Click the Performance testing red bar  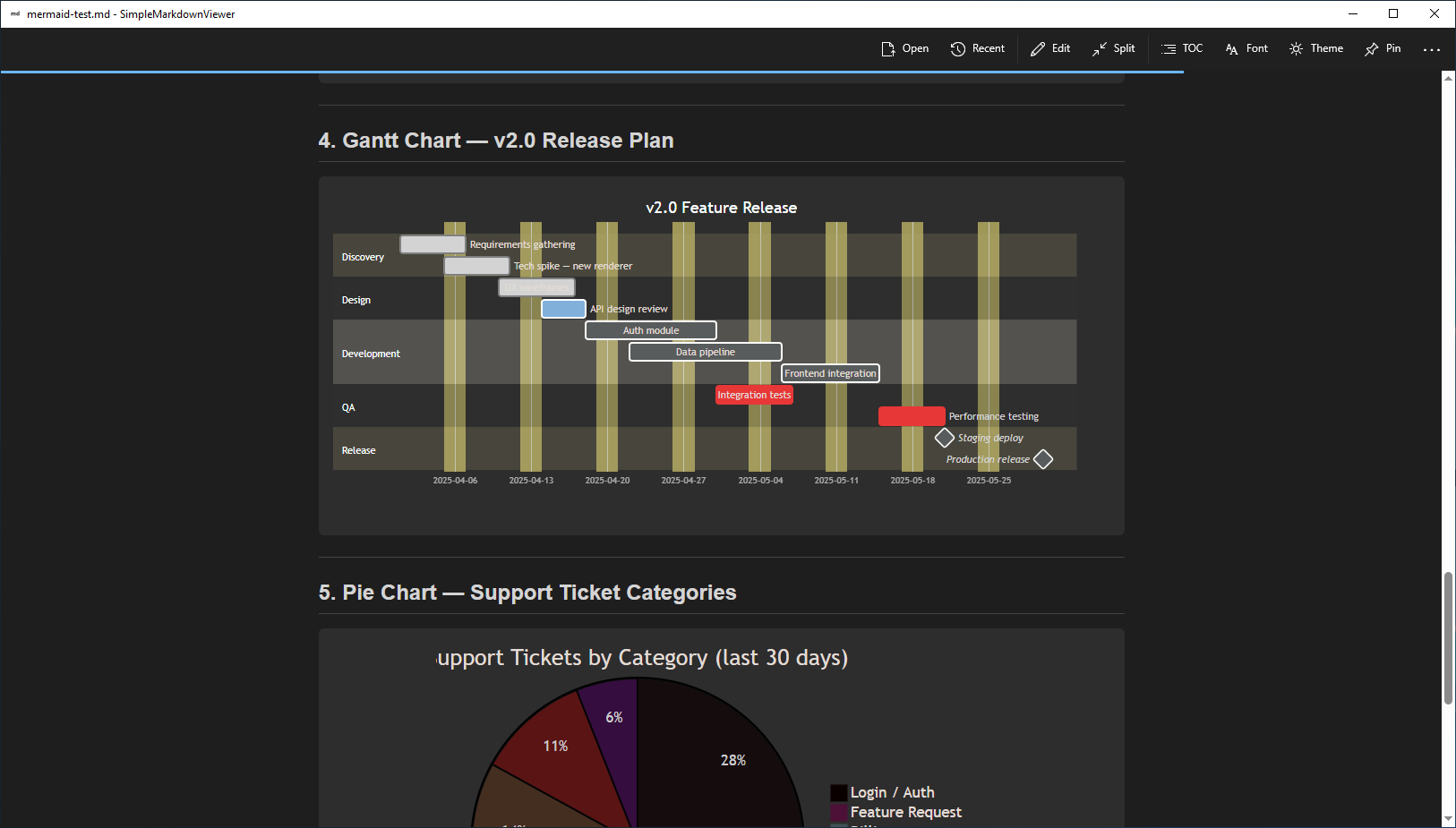click(x=912, y=416)
